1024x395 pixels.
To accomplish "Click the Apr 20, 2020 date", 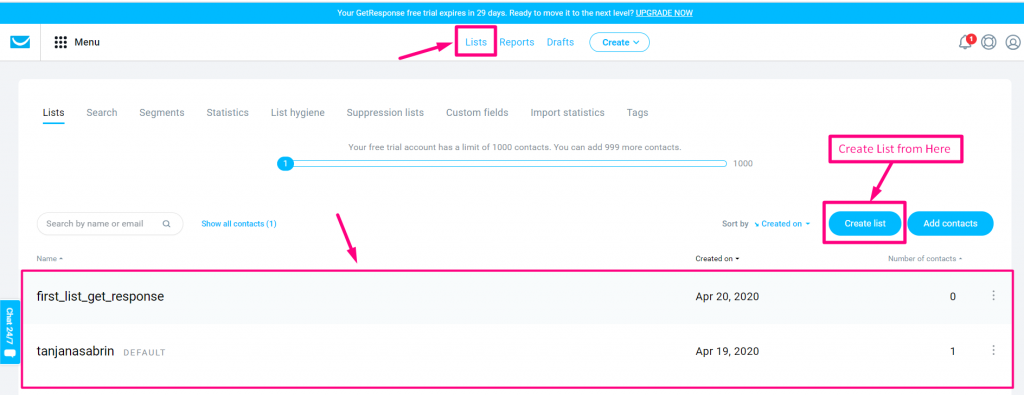I will coord(728,296).
